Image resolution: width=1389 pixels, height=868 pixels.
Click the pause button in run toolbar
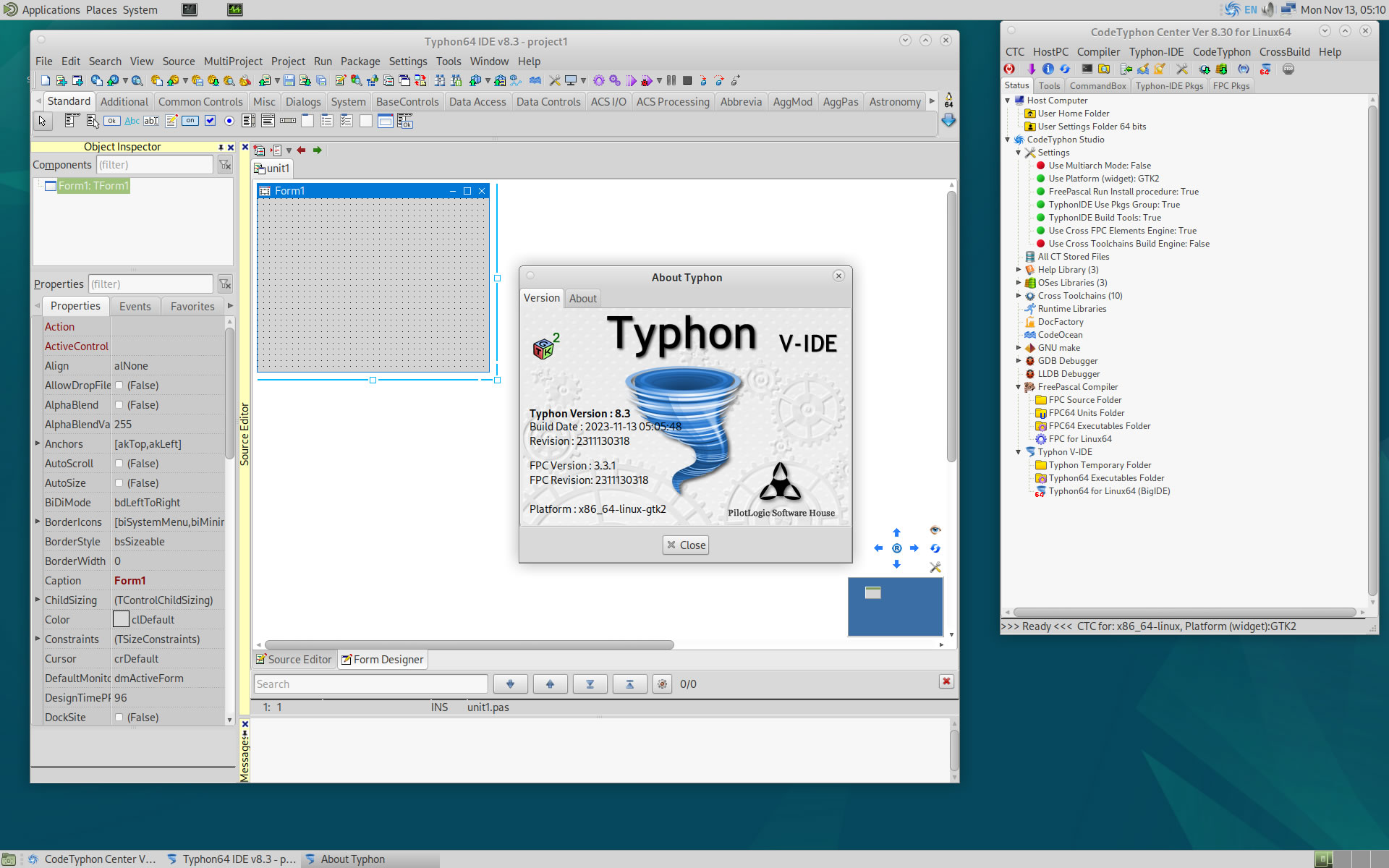(671, 80)
